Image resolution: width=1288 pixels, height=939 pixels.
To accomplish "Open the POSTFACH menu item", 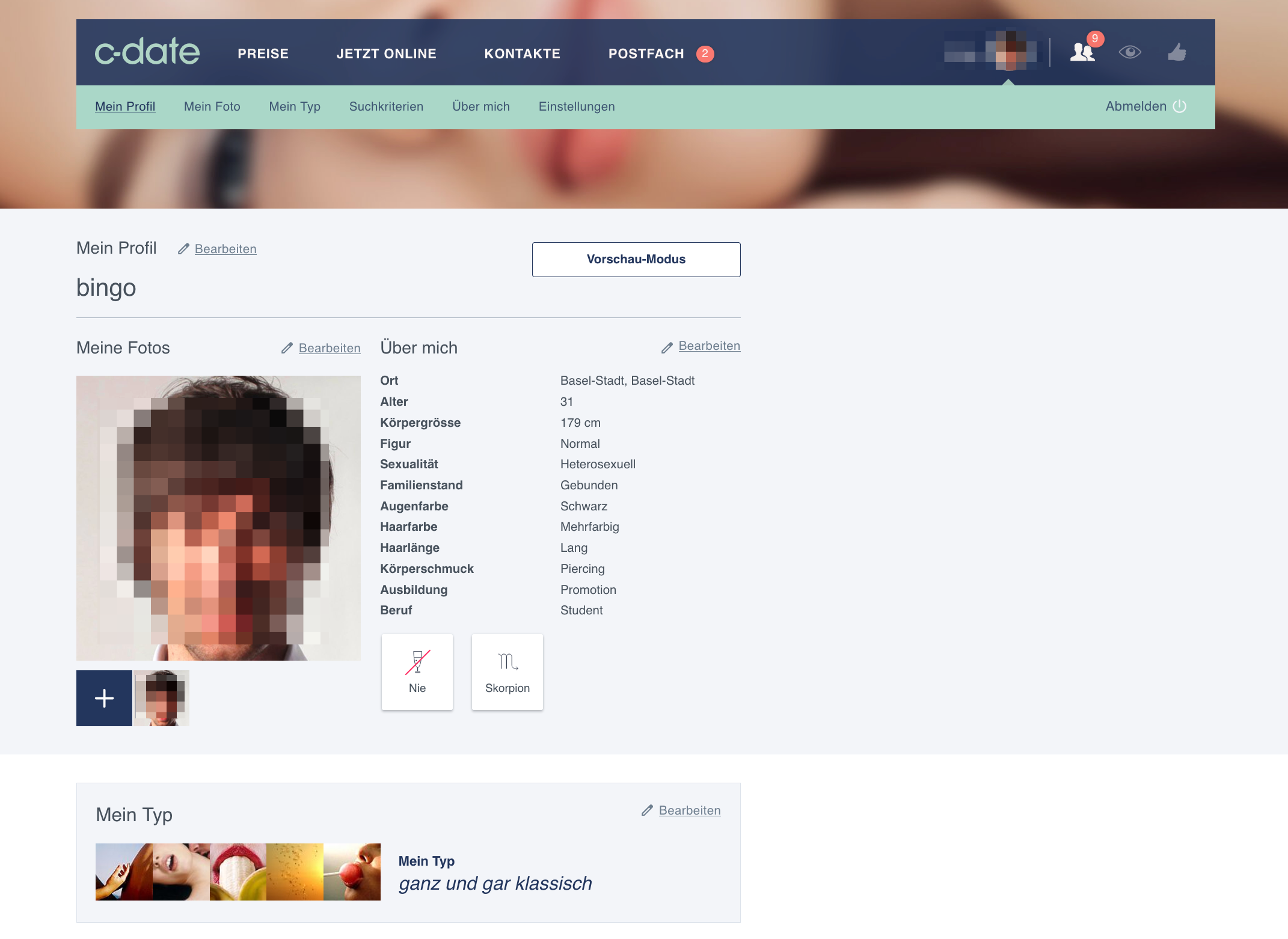I will [x=646, y=54].
